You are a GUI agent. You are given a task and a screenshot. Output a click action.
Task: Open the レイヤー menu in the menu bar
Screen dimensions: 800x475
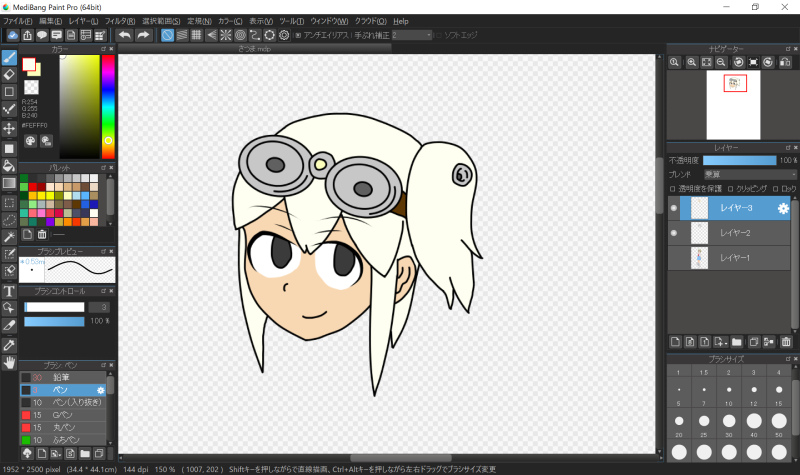coord(83,21)
